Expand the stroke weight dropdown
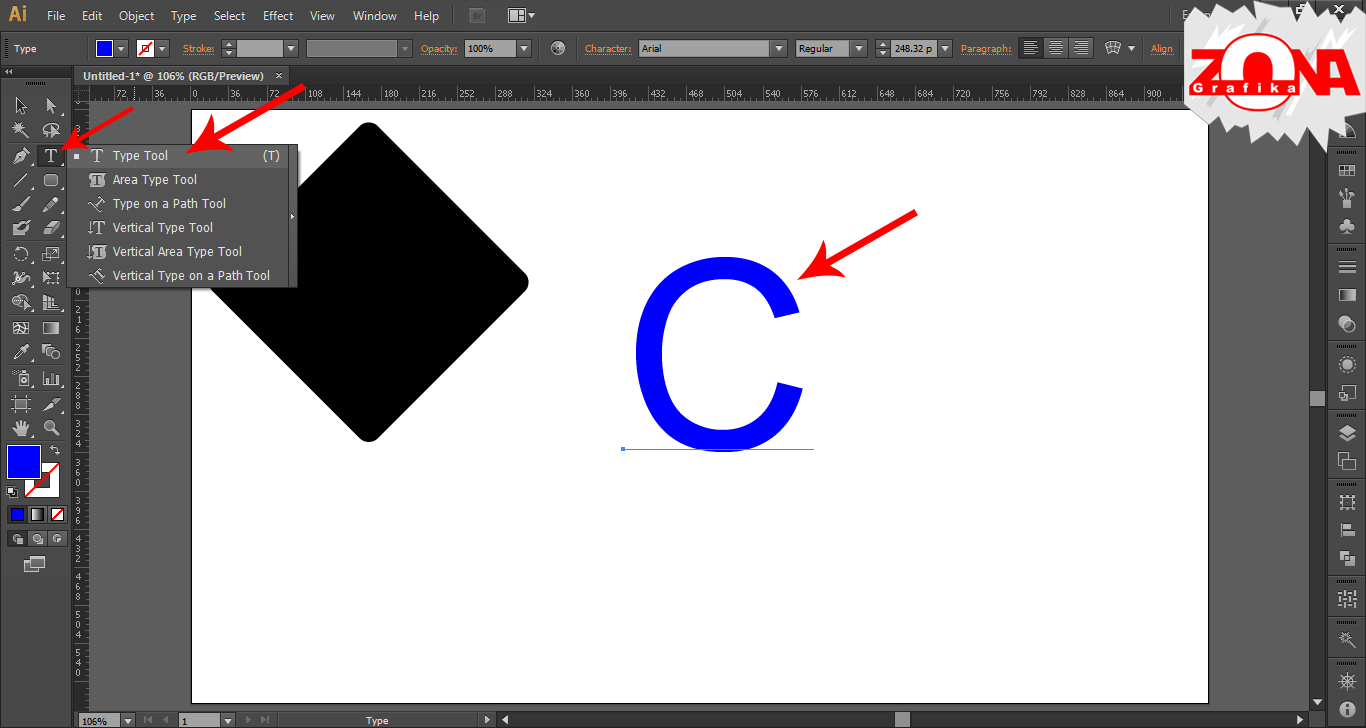This screenshot has width=1366, height=728. [x=291, y=48]
